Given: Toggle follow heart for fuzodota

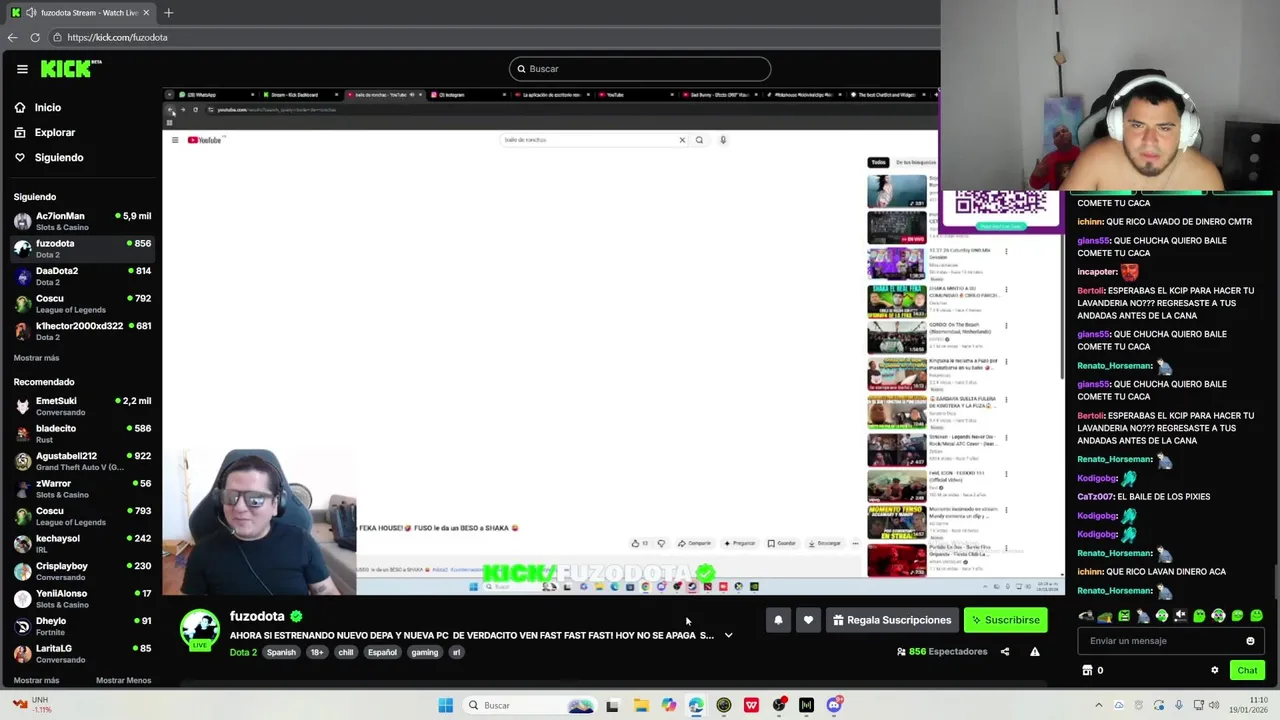Looking at the screenshot, I should 808,620.
